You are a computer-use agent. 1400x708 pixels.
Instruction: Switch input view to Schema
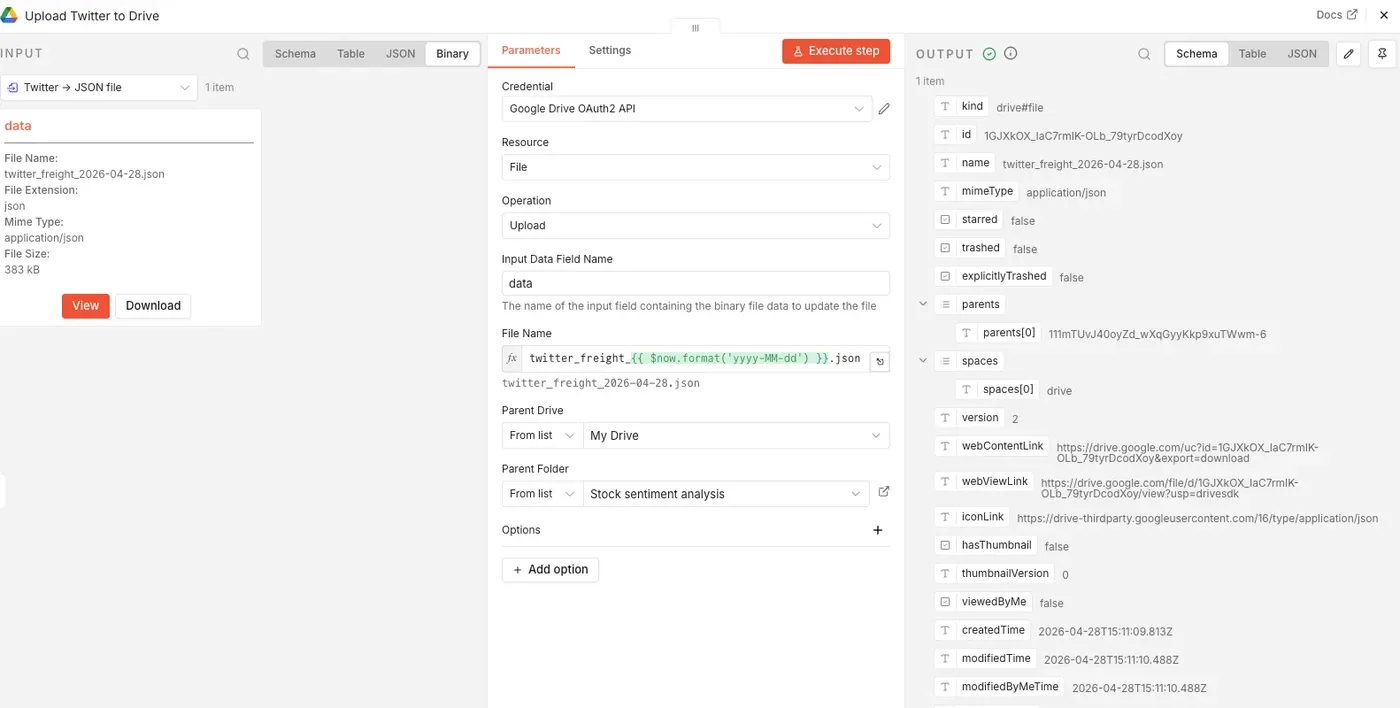click(x=295, y=54)
